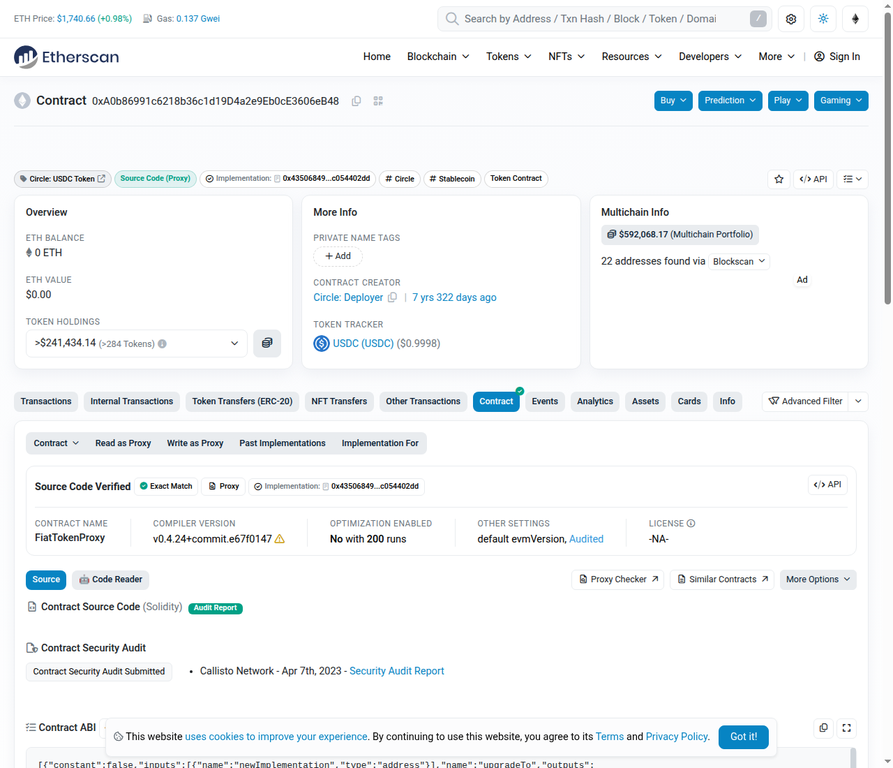
Task: Open the token holdings wallet icon
Action: (x=267, y=343)
